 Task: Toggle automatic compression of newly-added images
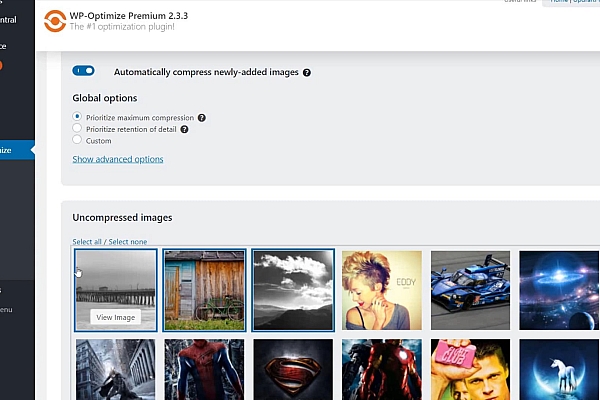(83, 71)
